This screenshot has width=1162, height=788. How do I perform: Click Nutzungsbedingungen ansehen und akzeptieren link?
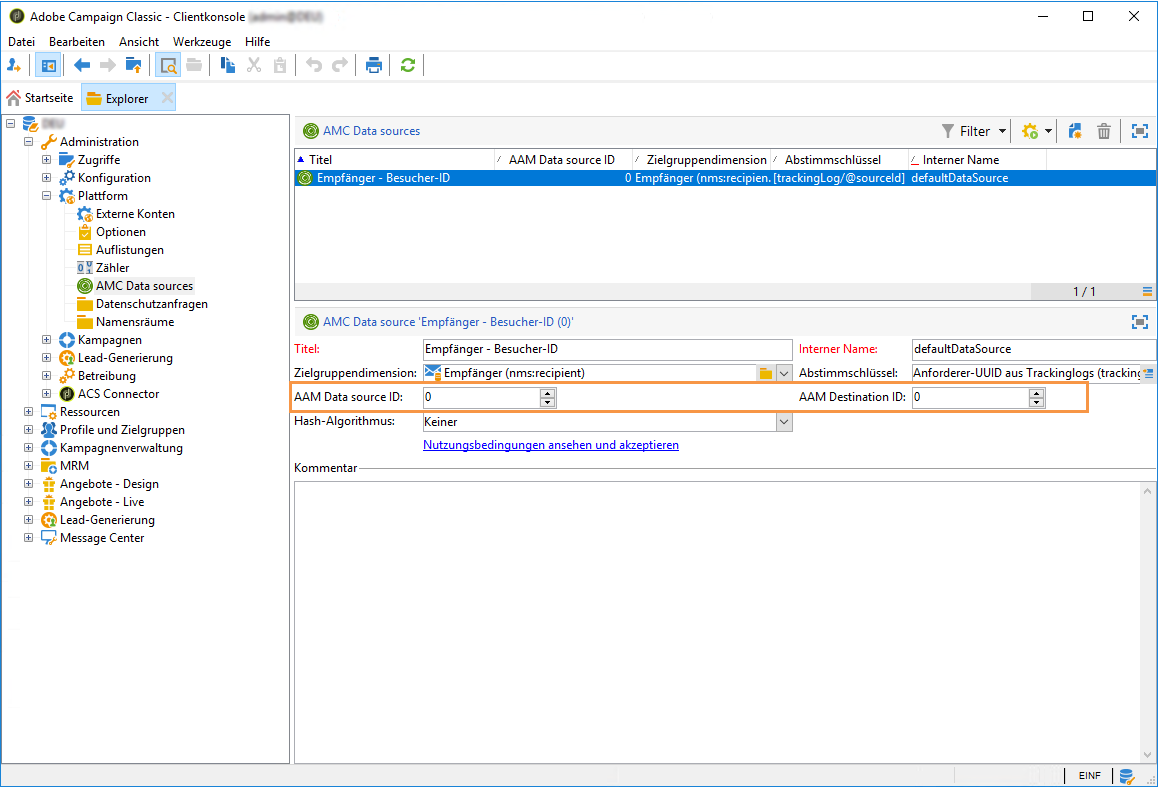tap(551, 445)
